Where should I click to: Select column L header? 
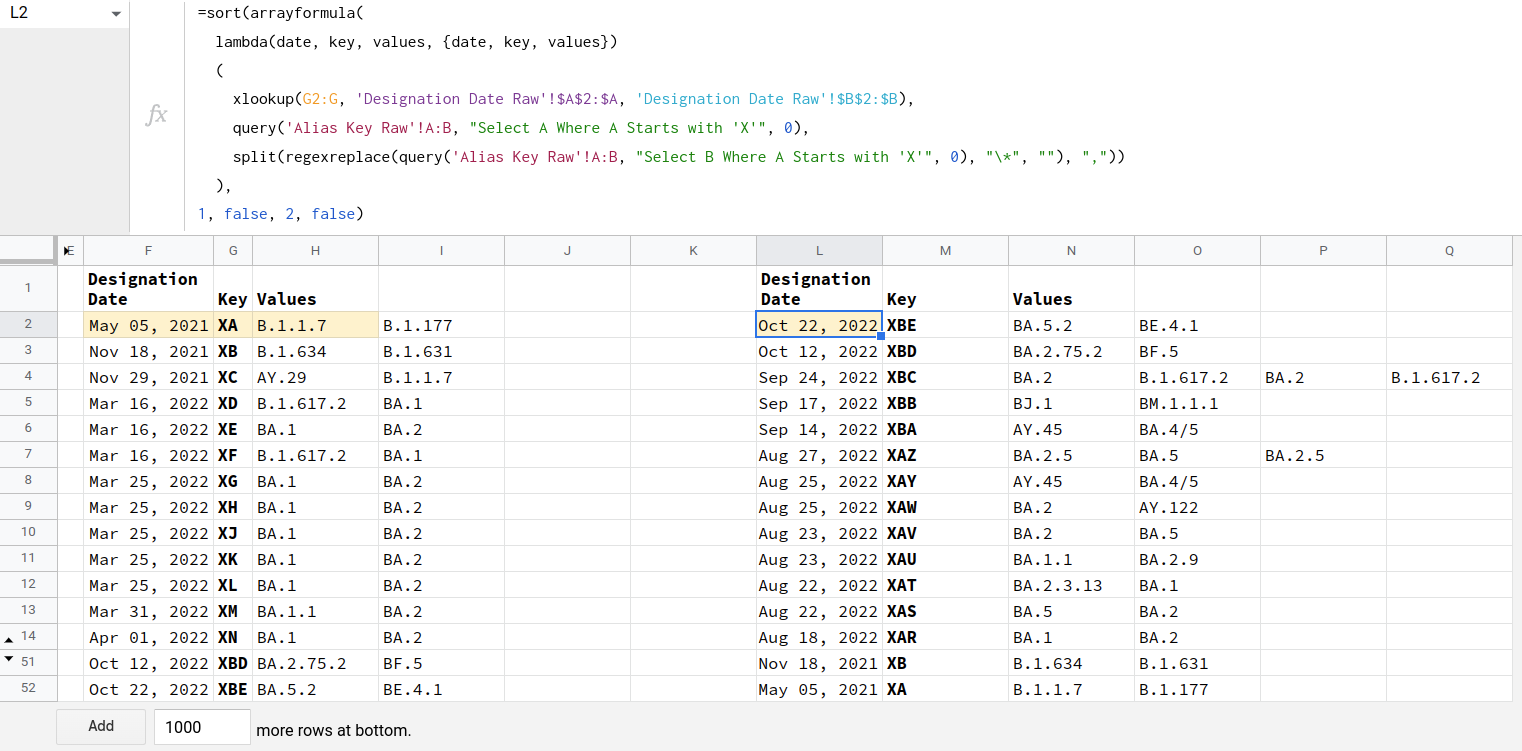tap(819, 251)
